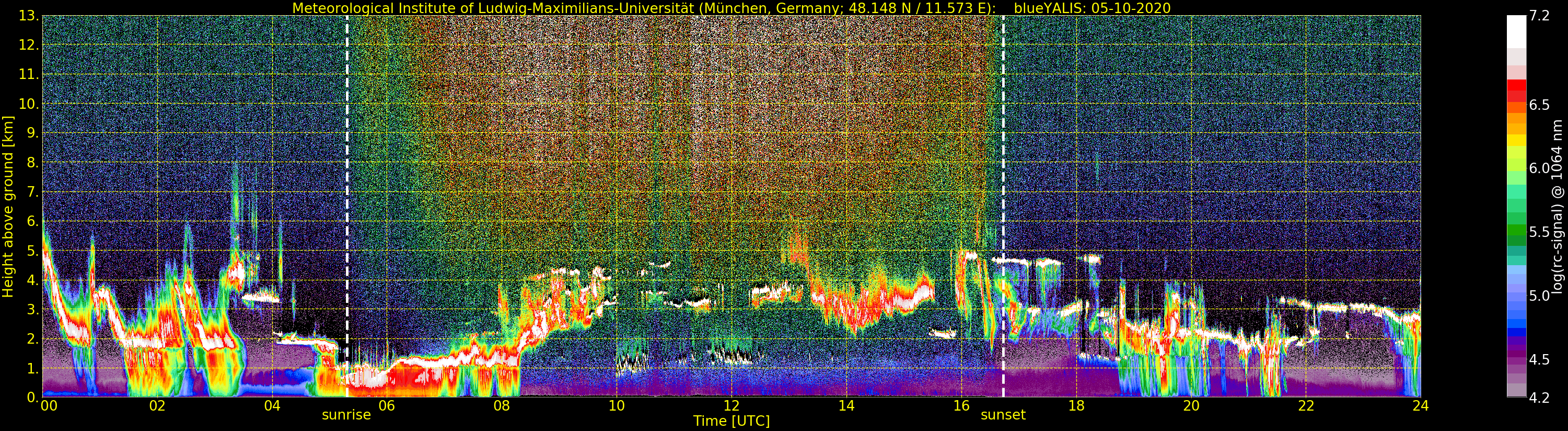Viewport: 1568px width, 431px height.
Task: Click the colorbar tick value 5.5
Action: [x=1539, y=232]
